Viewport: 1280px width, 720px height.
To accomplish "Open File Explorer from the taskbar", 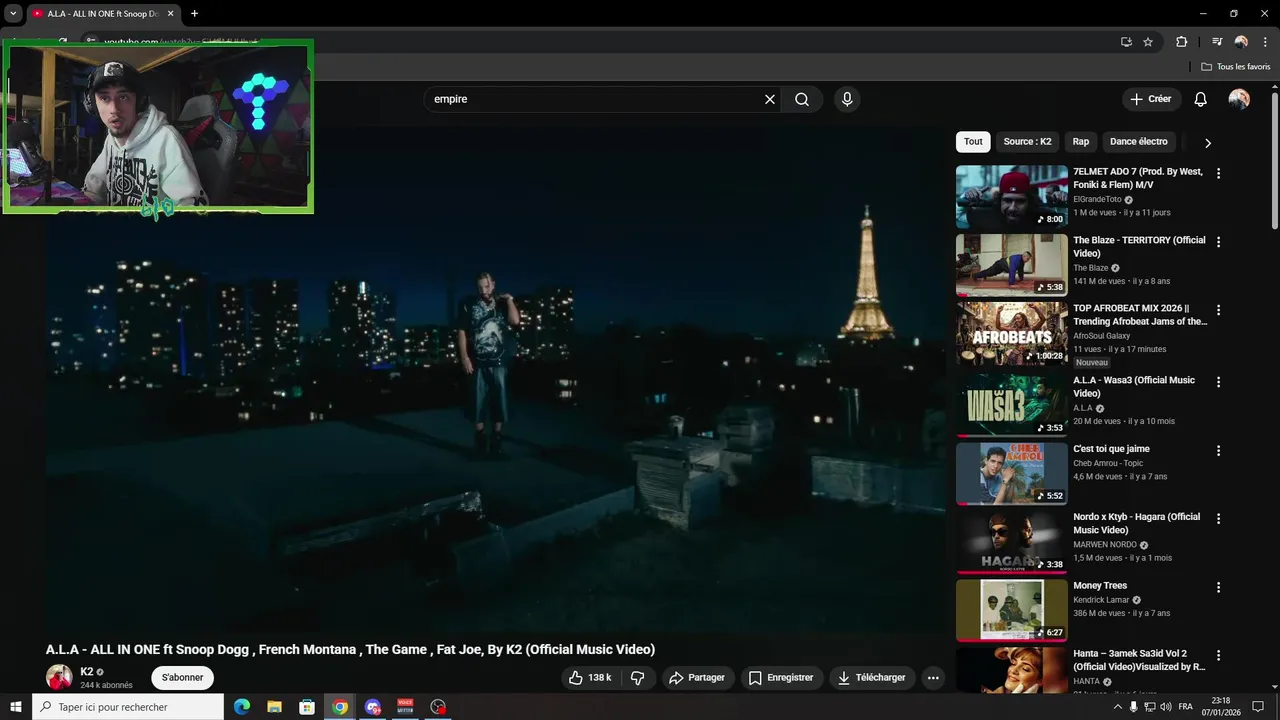I will (x=274, y=707).
